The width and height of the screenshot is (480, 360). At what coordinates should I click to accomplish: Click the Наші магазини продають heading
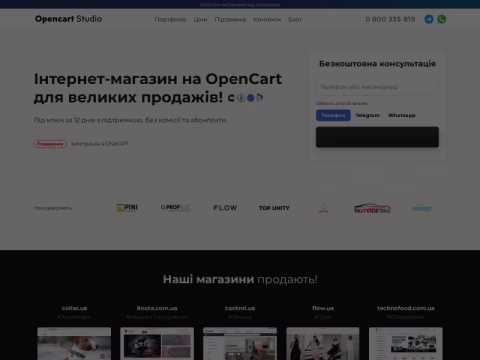tap(240, 279)
